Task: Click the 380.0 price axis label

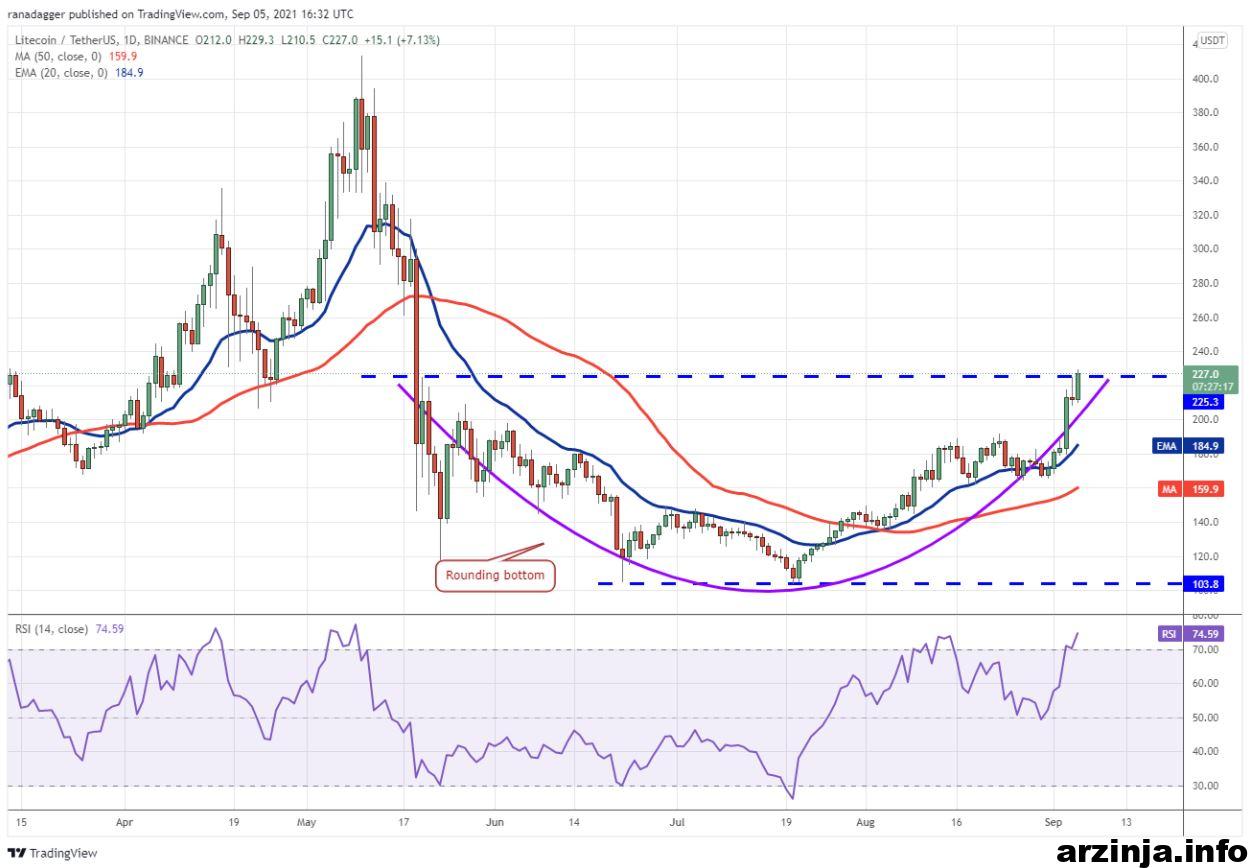Action: coord(1205,113)
